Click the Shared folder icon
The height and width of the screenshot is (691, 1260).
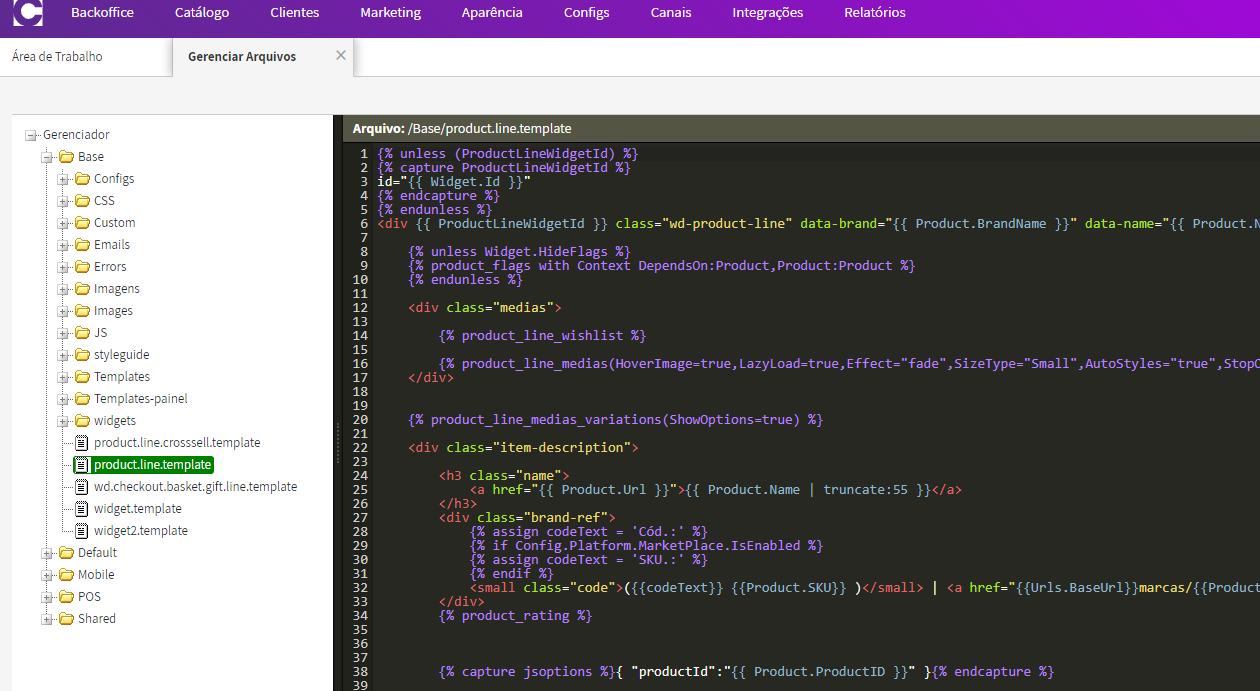(66, 619)
